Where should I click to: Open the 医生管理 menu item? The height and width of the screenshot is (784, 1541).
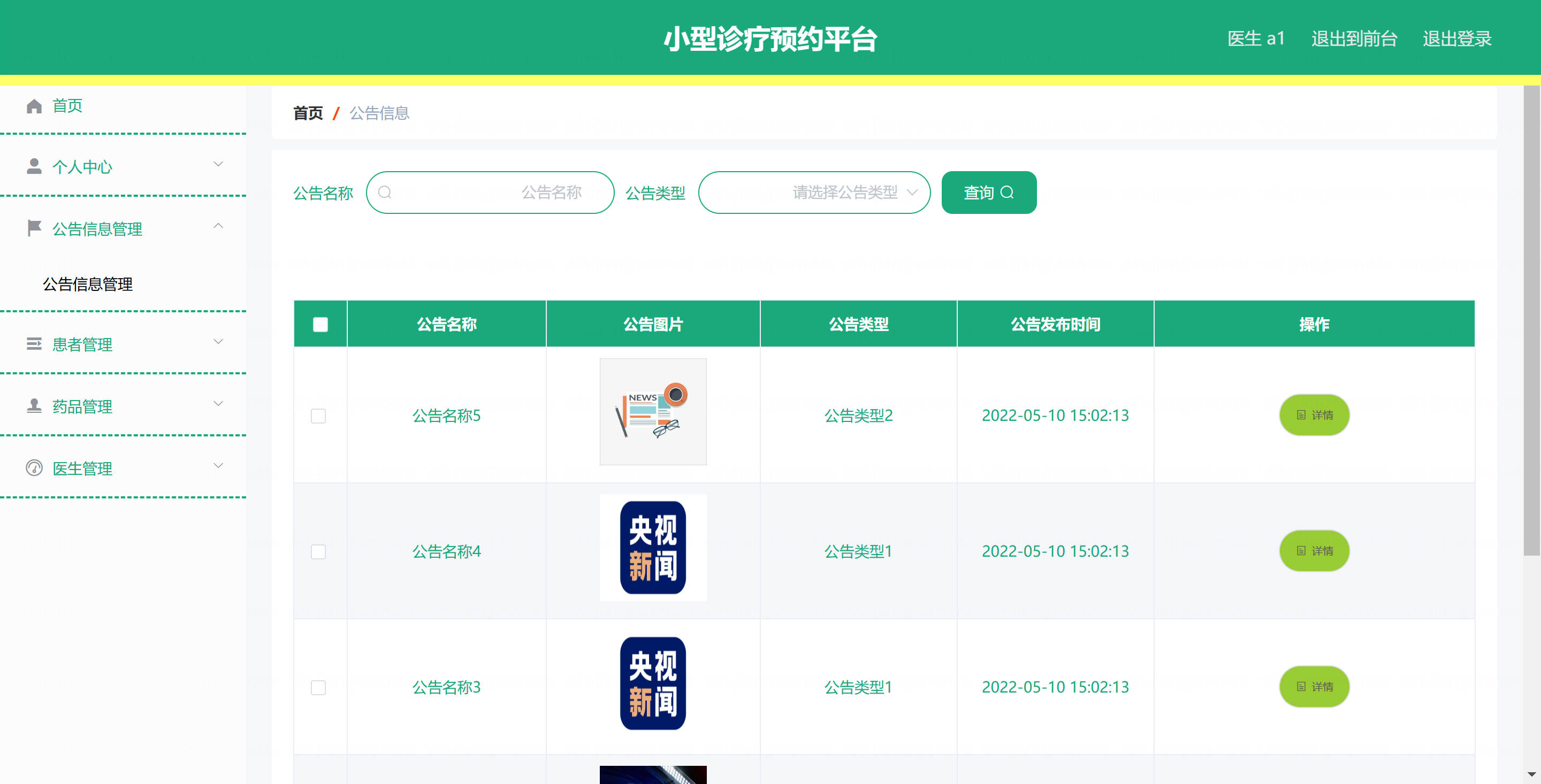[123, 468]
